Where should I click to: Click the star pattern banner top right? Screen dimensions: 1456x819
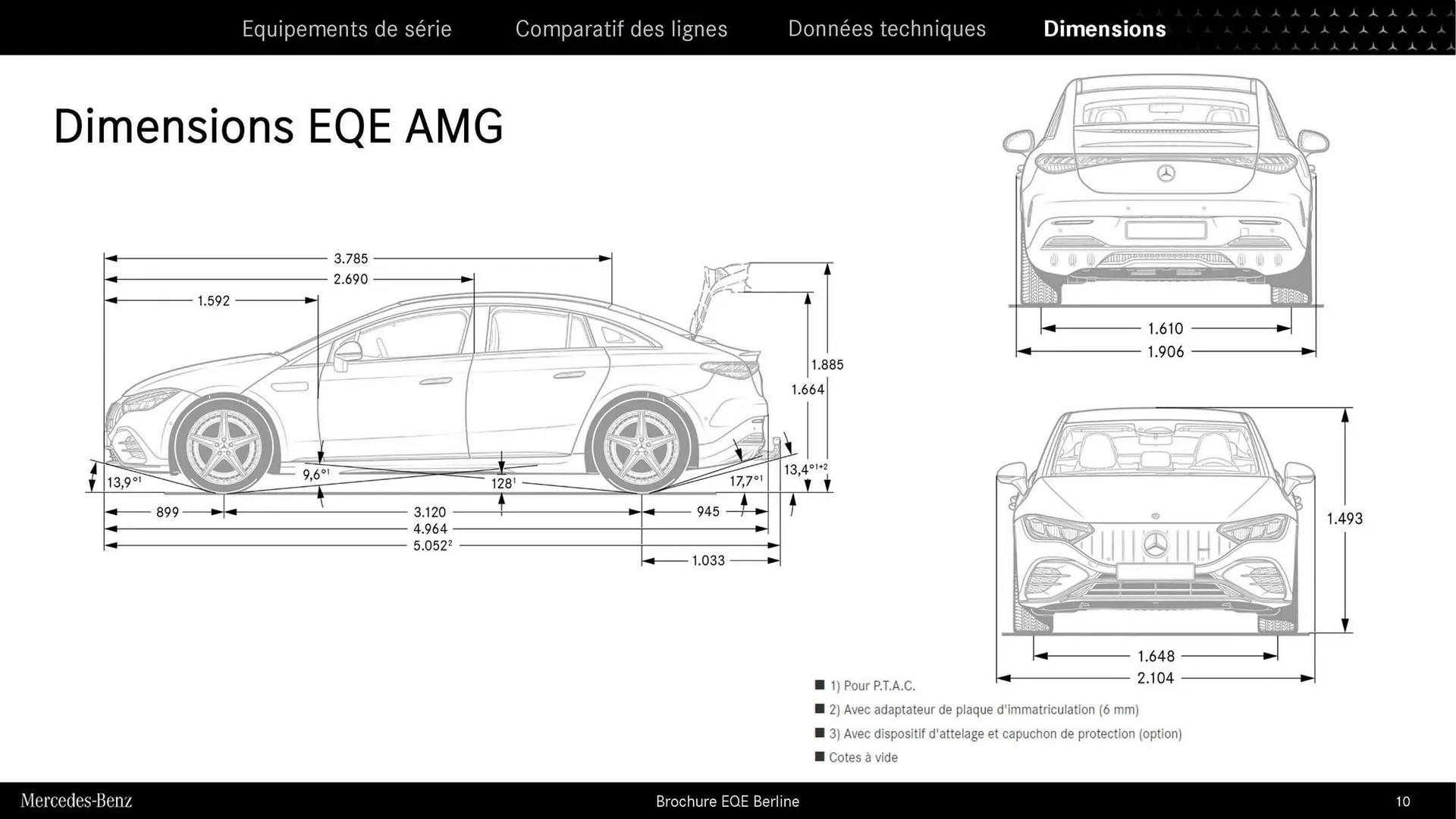tap(1312, 27)
